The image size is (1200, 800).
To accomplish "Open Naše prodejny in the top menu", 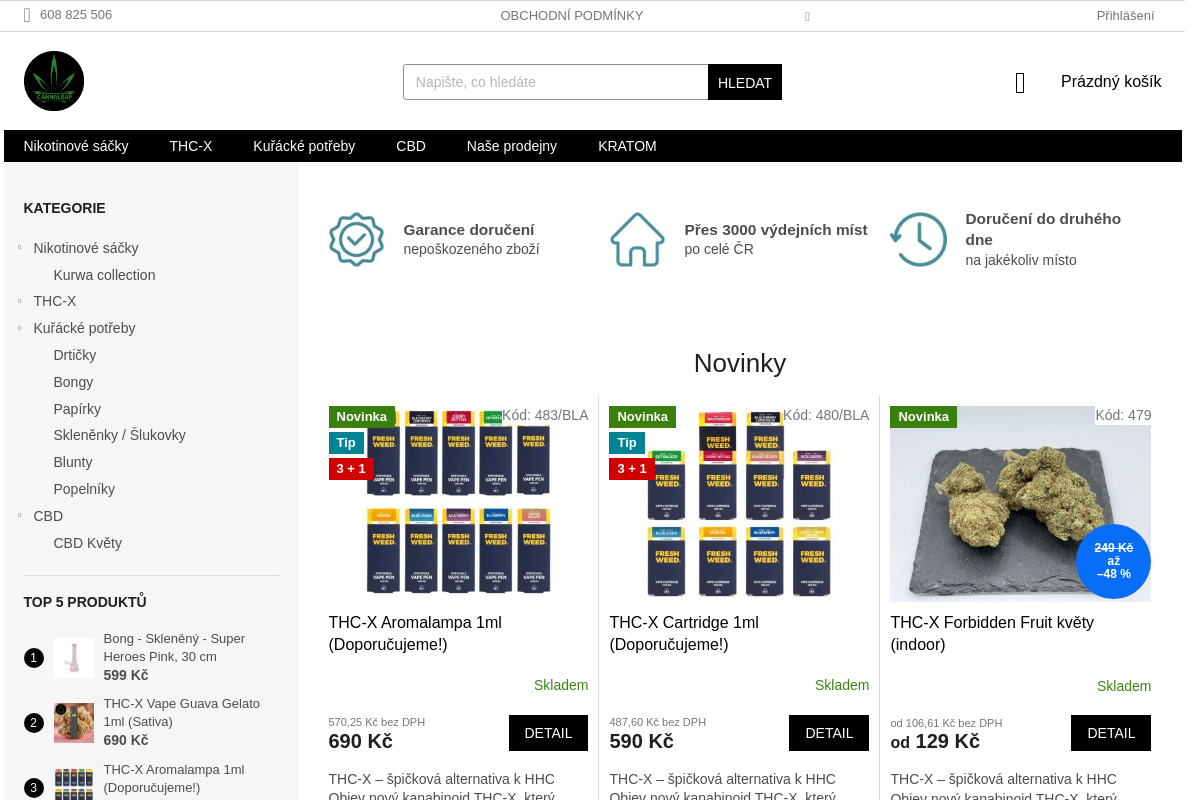I will point(512,146).
